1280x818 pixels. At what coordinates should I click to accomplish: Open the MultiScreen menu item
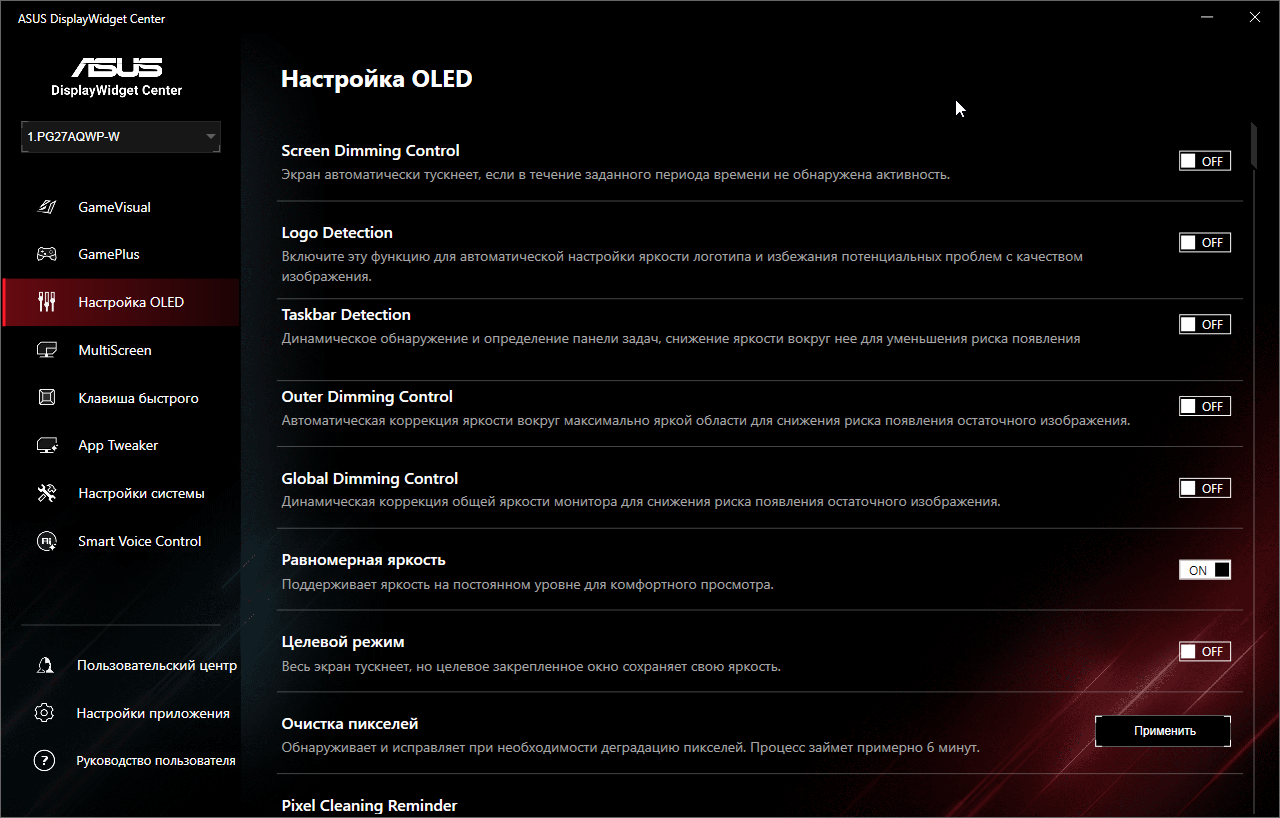point(120,350)
